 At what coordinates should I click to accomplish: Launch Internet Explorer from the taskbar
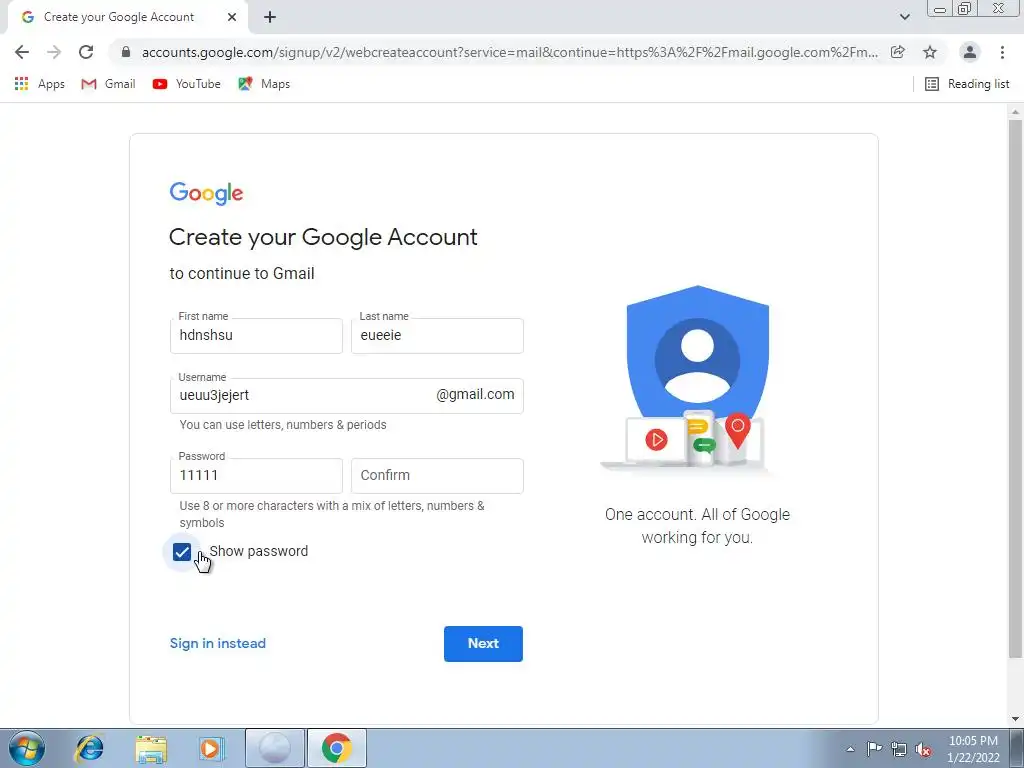click(x=89, y=748)
